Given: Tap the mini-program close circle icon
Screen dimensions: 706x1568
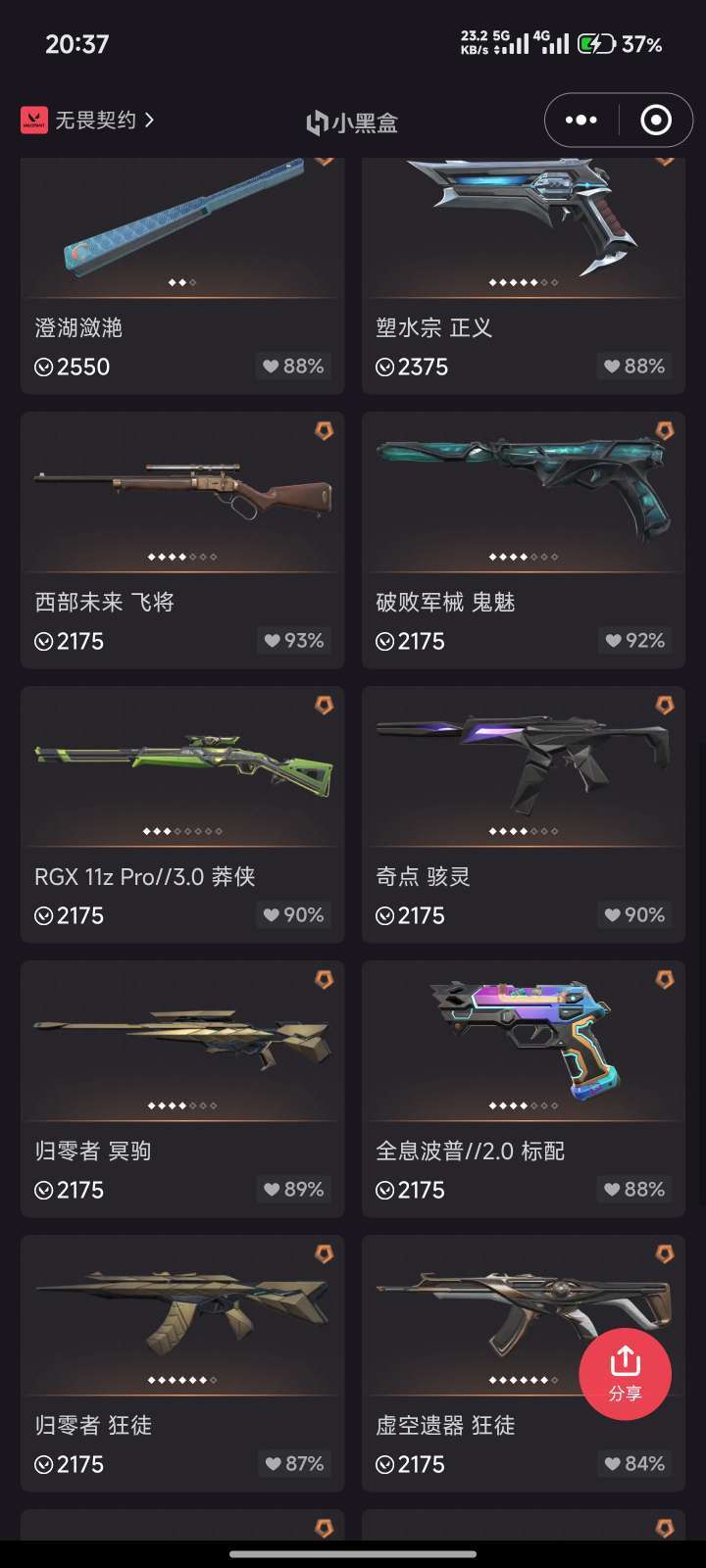Looking at the screenshot, I should 656,120.
